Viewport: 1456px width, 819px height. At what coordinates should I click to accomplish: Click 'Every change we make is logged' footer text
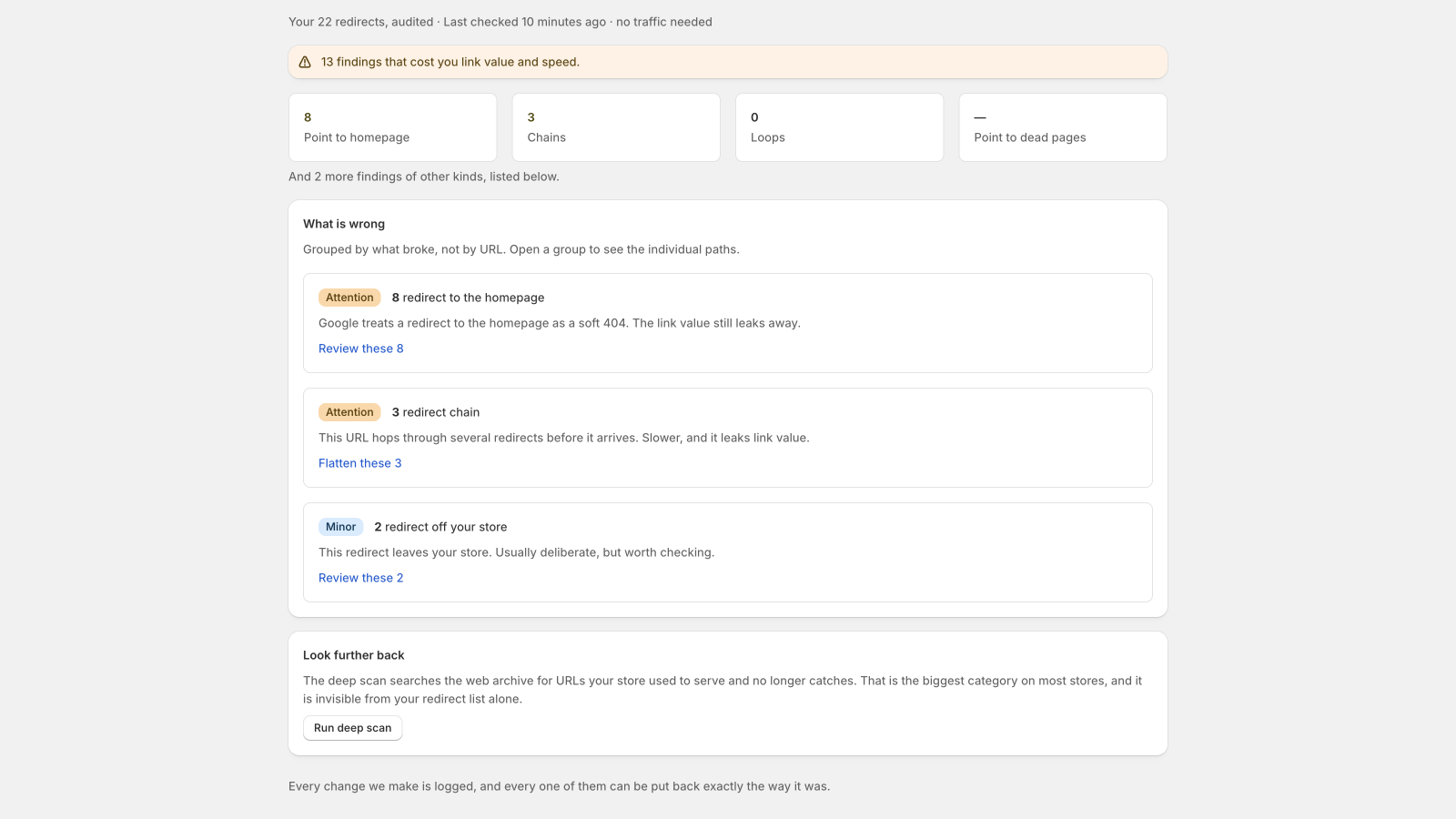pos(559,786)
